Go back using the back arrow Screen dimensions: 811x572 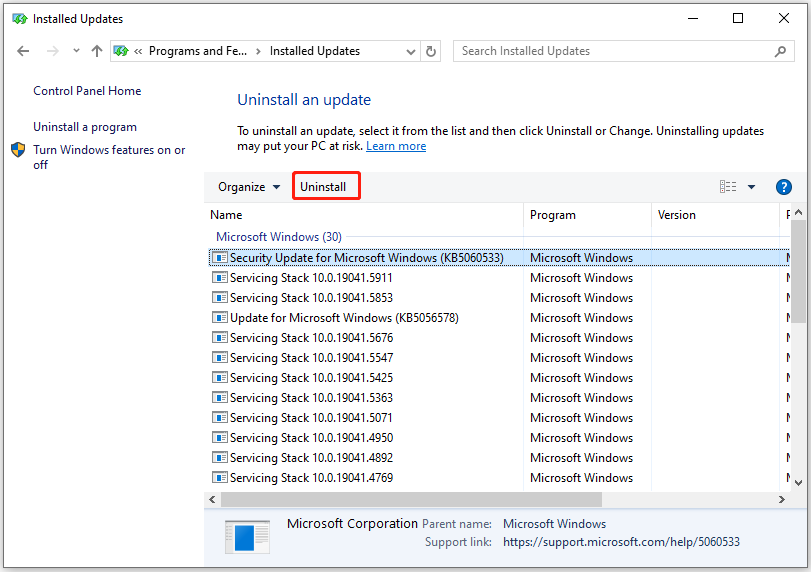[x=23, y=51]
